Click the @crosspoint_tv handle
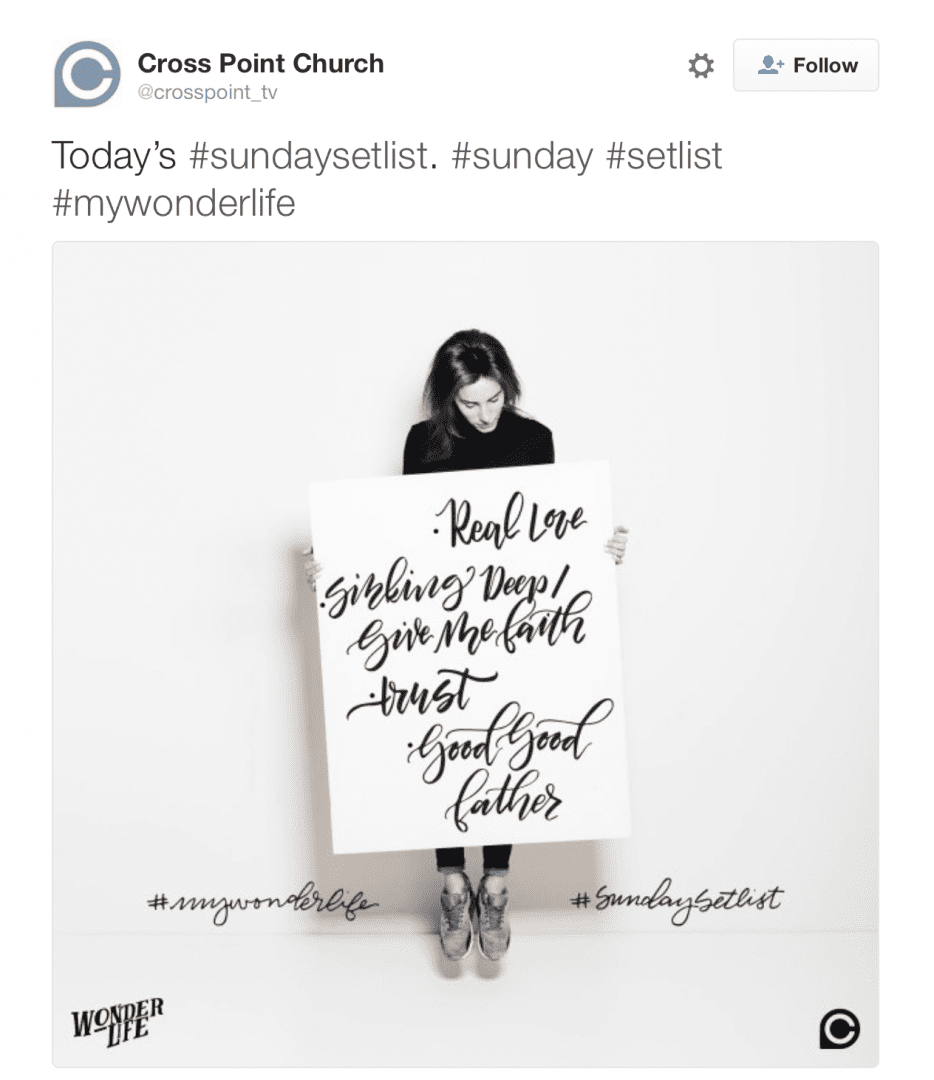The image size is (934, 1080). (207, 92)
